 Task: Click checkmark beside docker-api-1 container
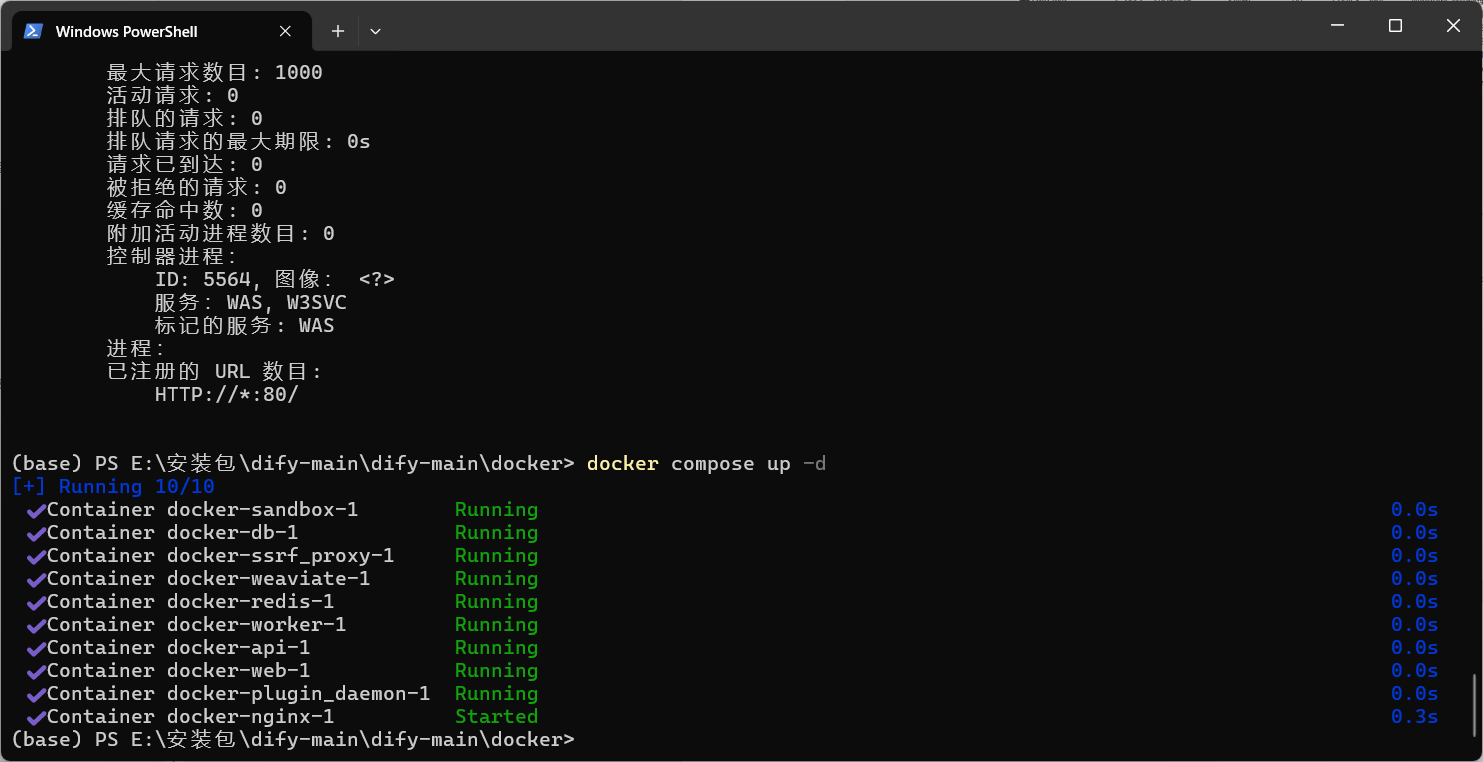tap(36, 648)
